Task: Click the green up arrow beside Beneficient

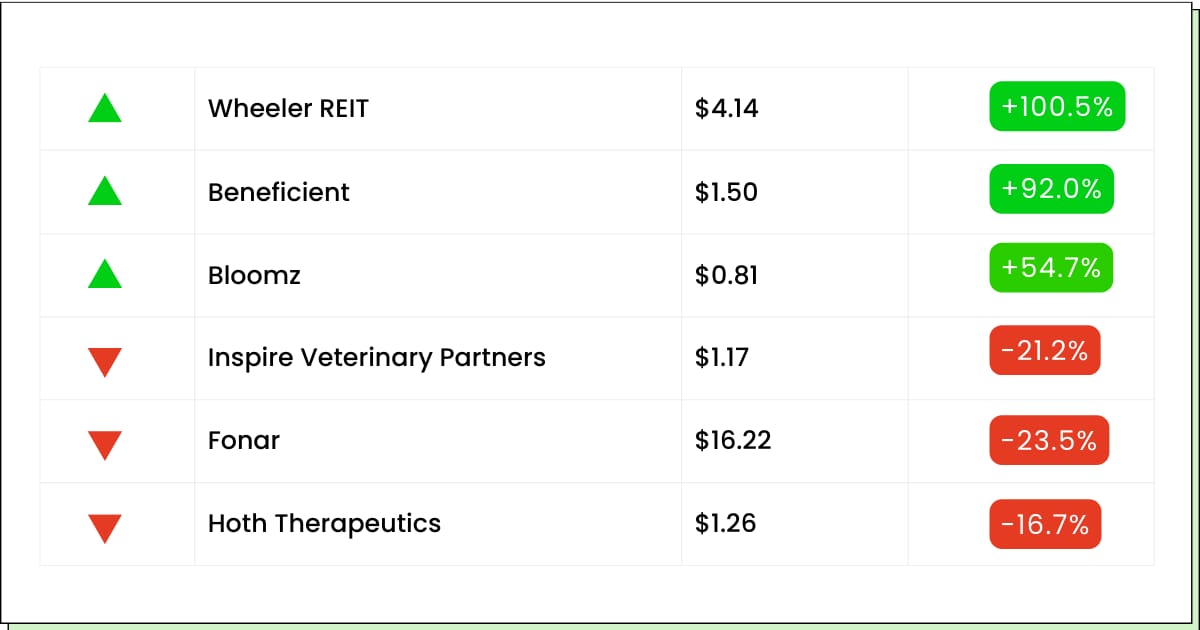Action: click(x=105, y=191)
